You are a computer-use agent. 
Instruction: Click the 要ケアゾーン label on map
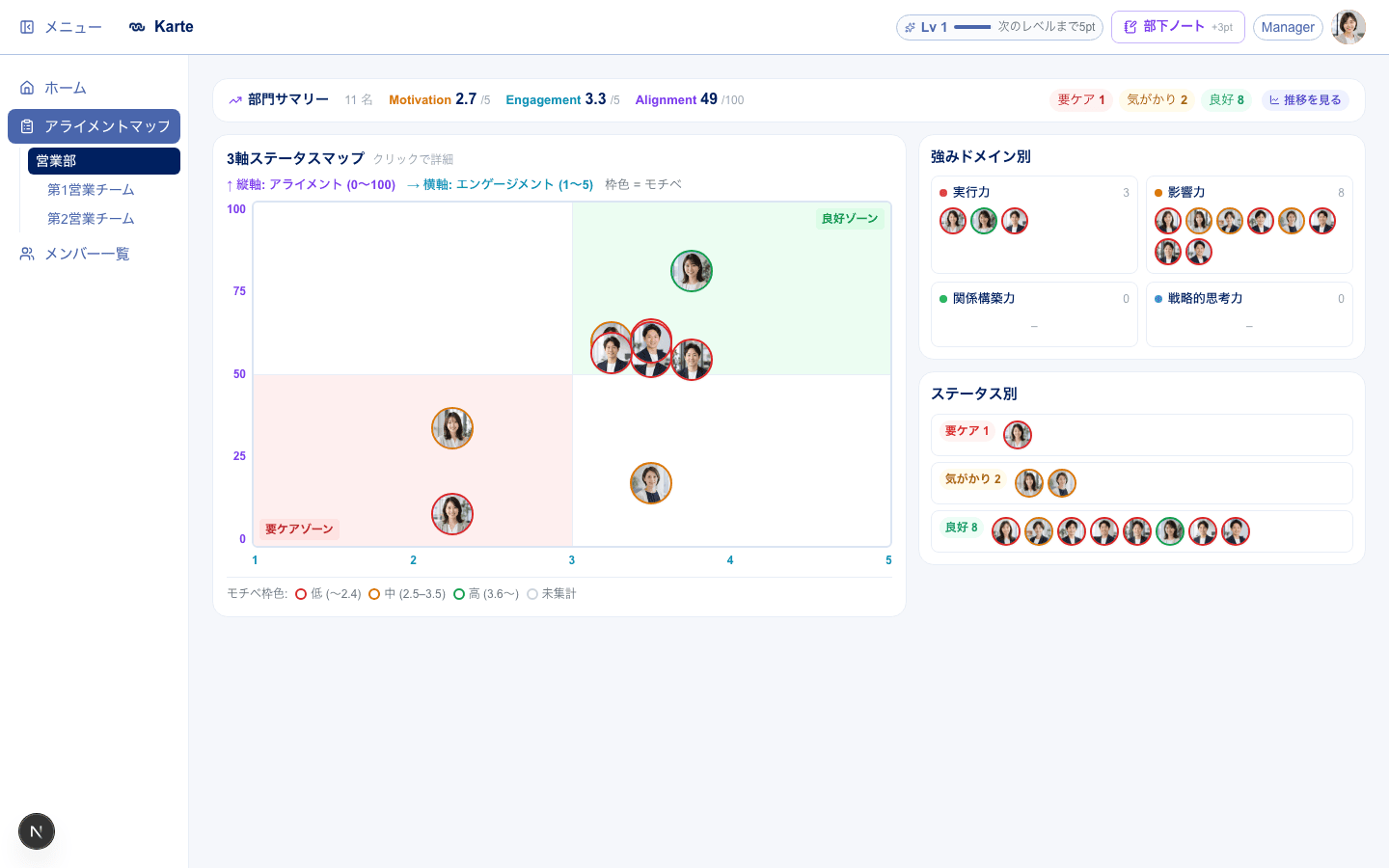point(299,529)
